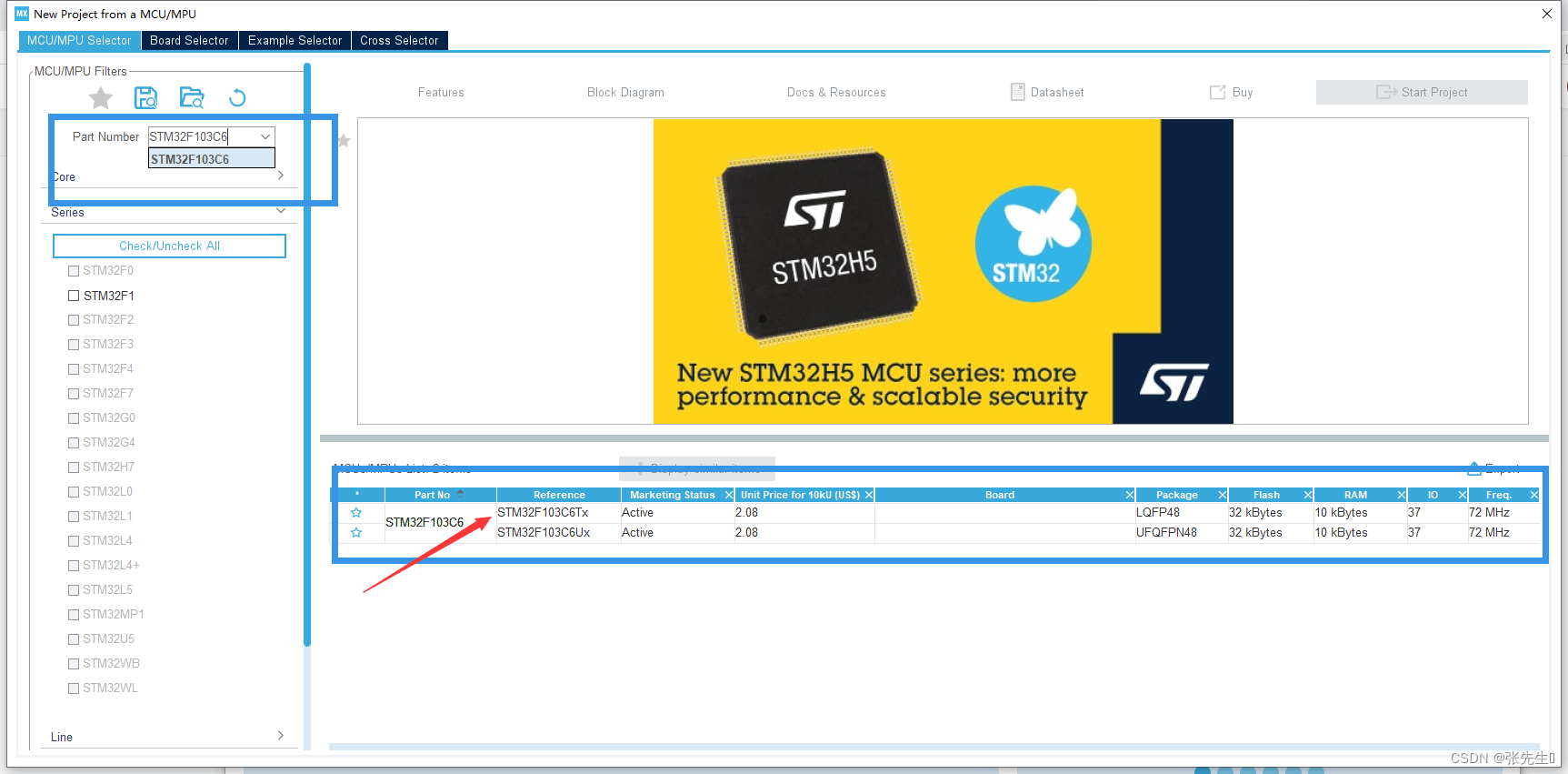Expand the Core filter section

pyautogui.click(x=280, y=176)
